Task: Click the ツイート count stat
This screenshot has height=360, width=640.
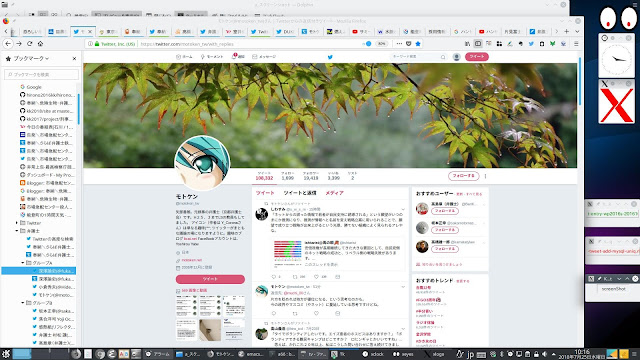Action: (264, 176)
